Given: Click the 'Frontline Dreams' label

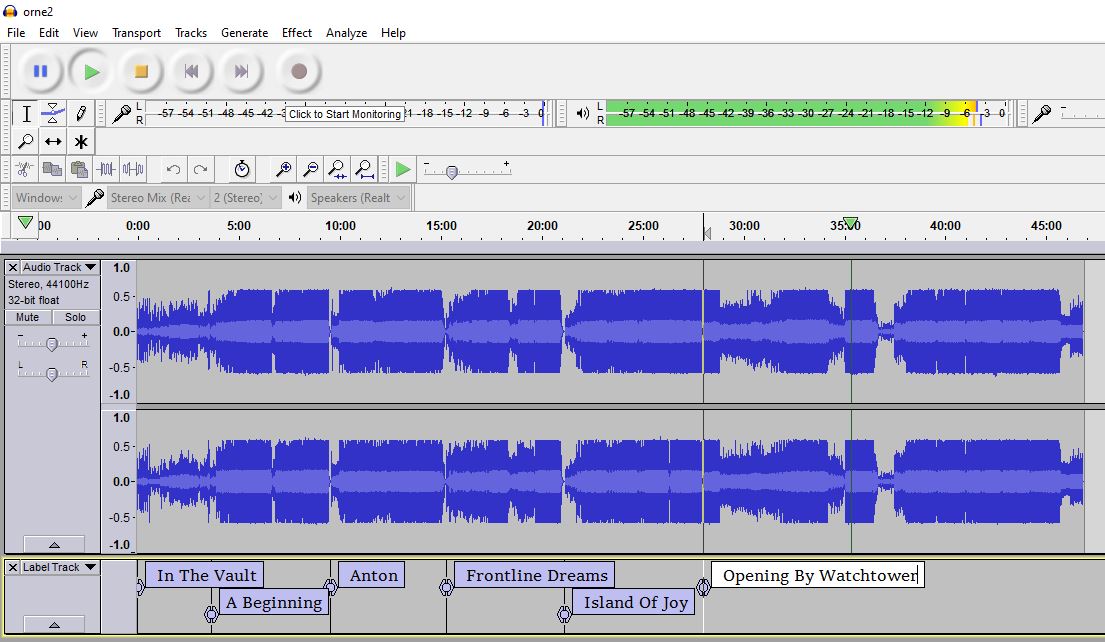Looking at the screenshot, I should [536, 575].
